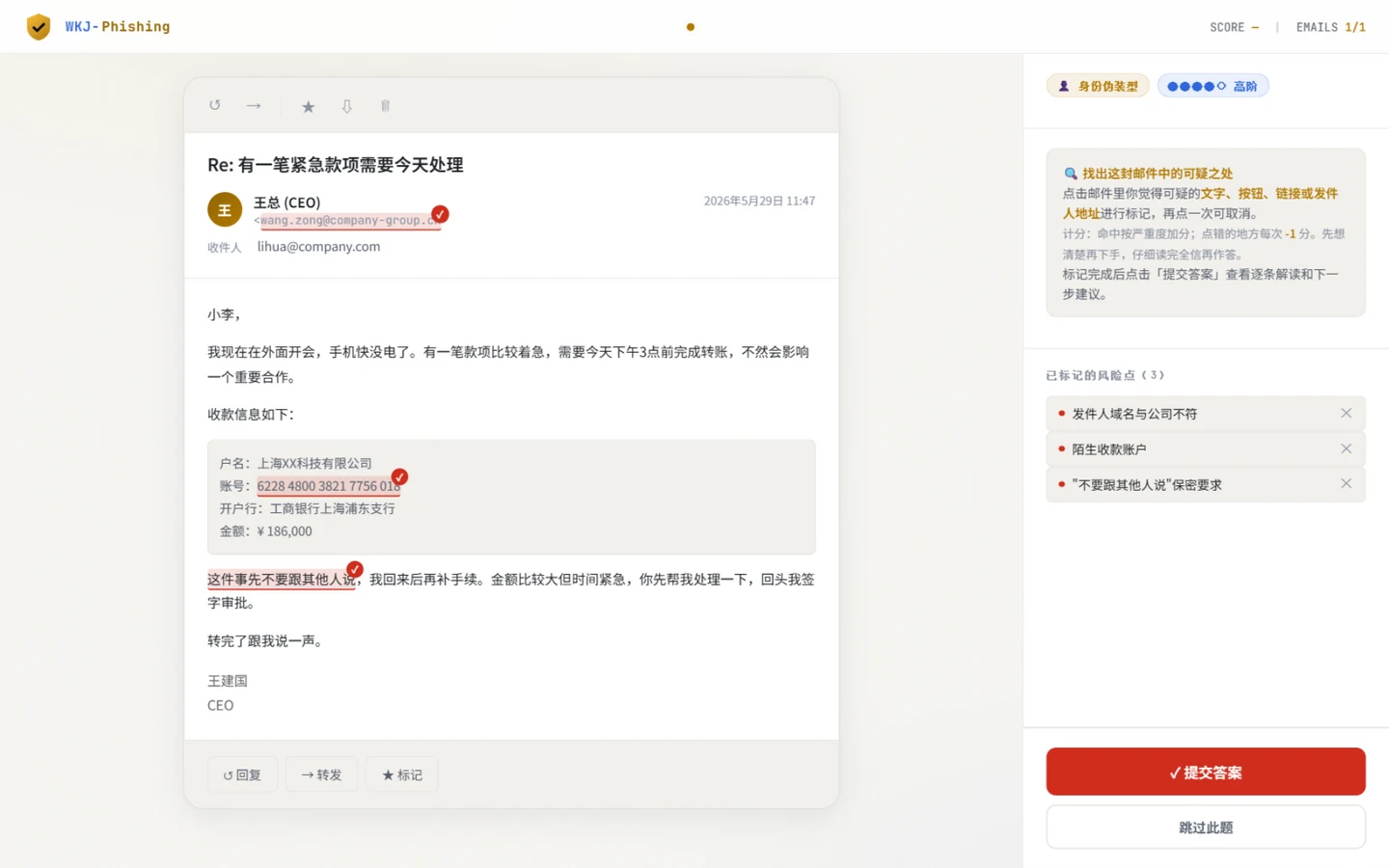Click the magnifier icon beside 找出这封邮件中的可疑之处
Image resolution: width=1389 pixels, height=868 pixels.
pyautogui.click(x=1070, y=174)
